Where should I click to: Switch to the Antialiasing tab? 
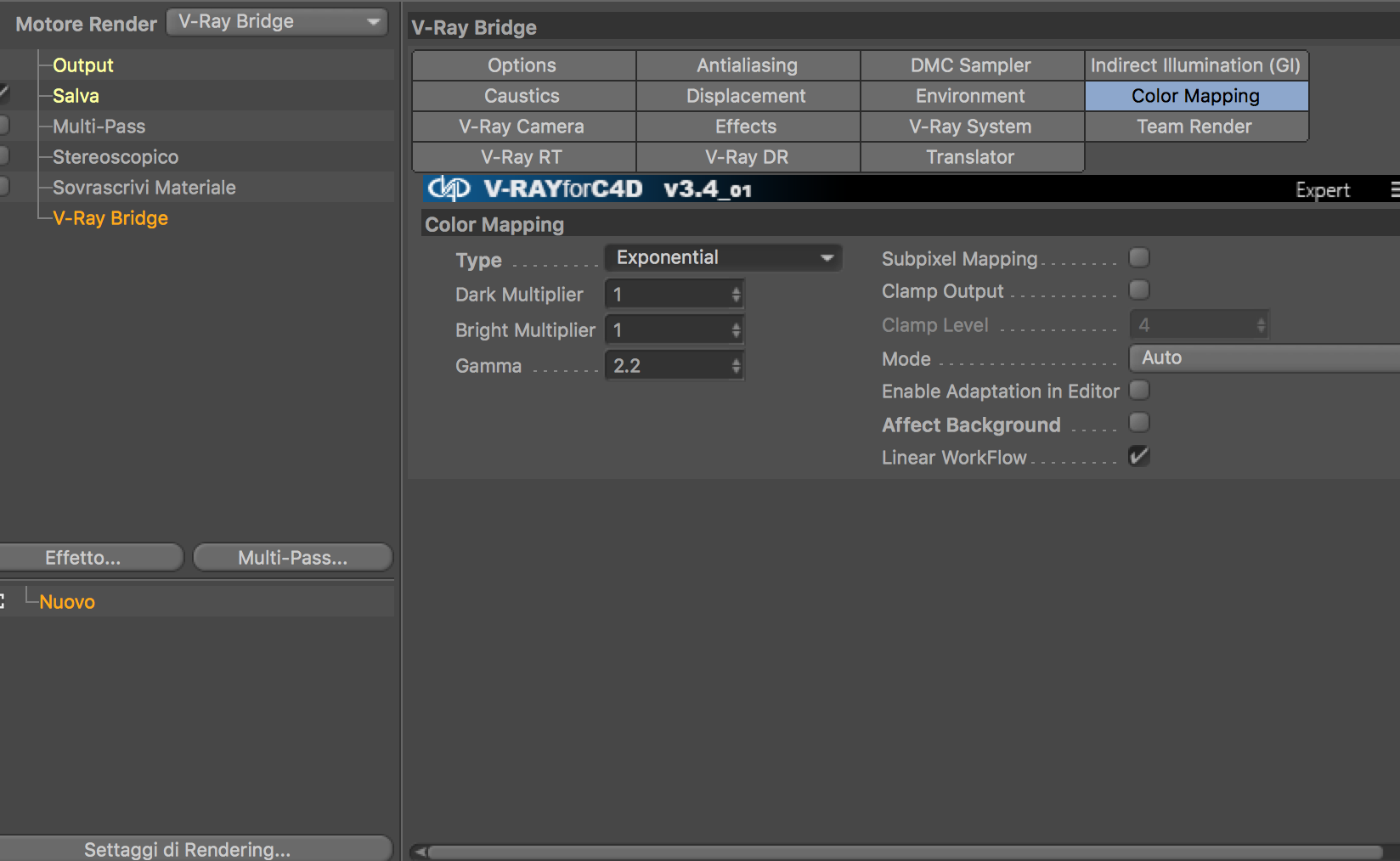748,65
